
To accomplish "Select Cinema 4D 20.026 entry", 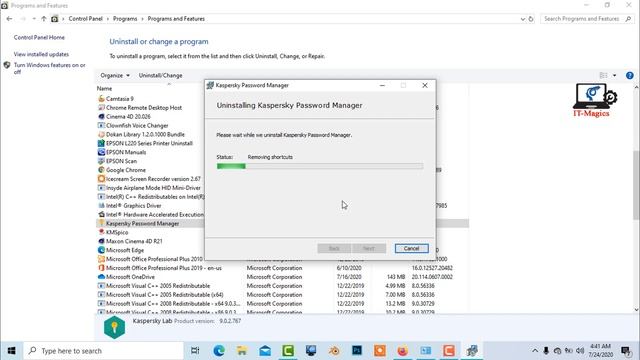I will click(128, 117).
